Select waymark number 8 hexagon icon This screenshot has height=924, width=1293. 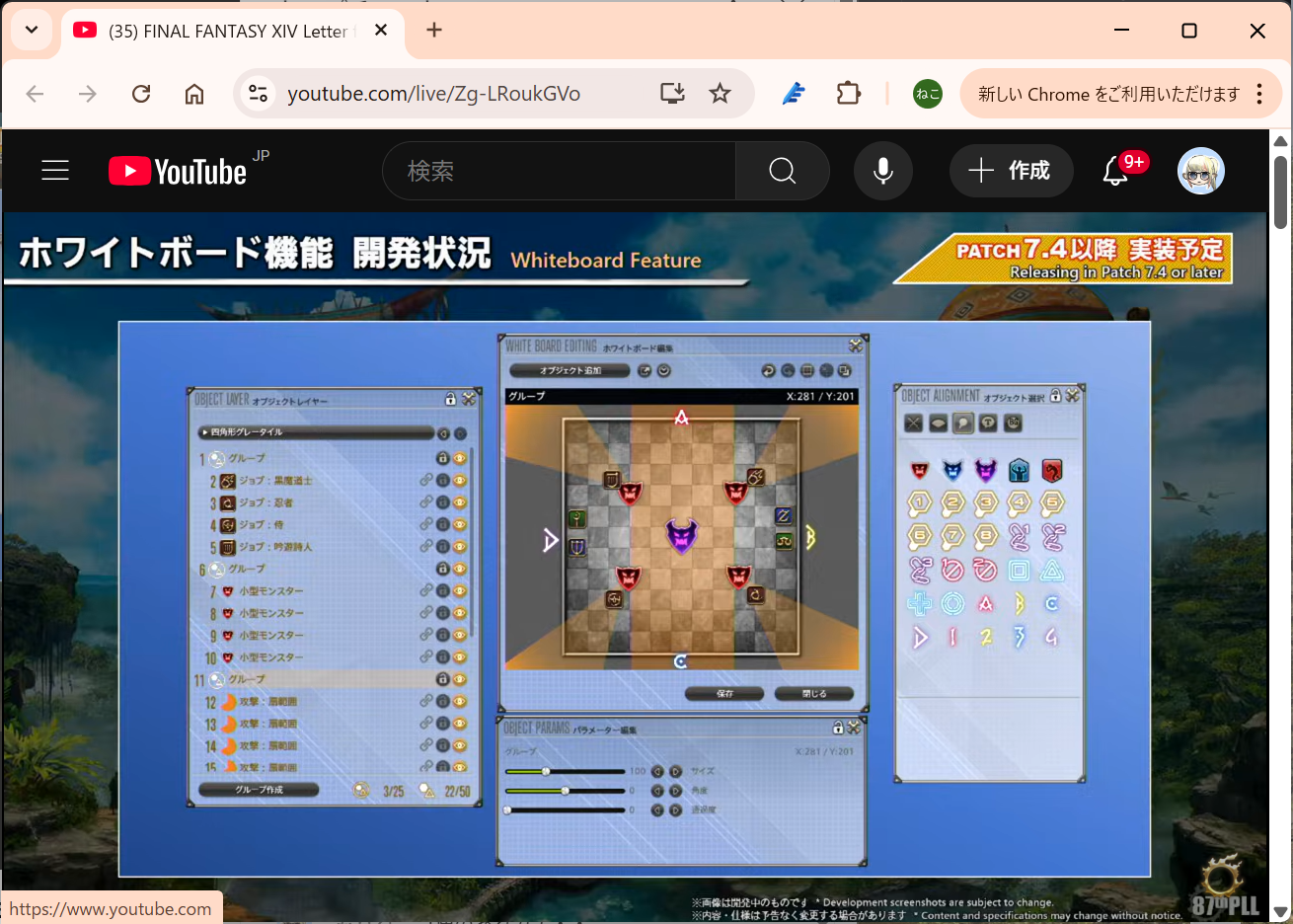click(986, 537)
